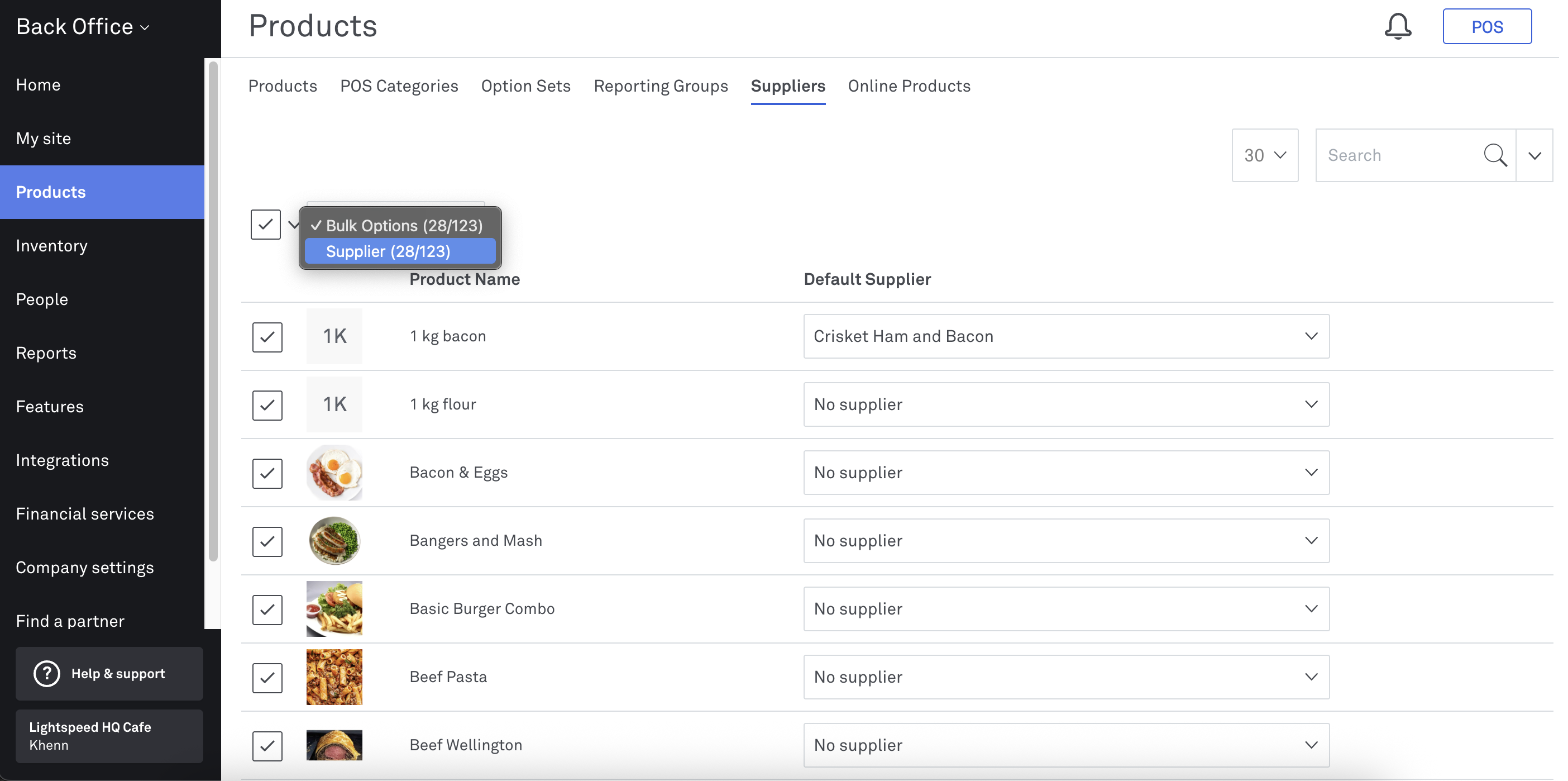This screenshot has width=1568, height=781.
Task: Open the 1 kg bacon supplier dropdown
Action: click(x=1067, y=336)
